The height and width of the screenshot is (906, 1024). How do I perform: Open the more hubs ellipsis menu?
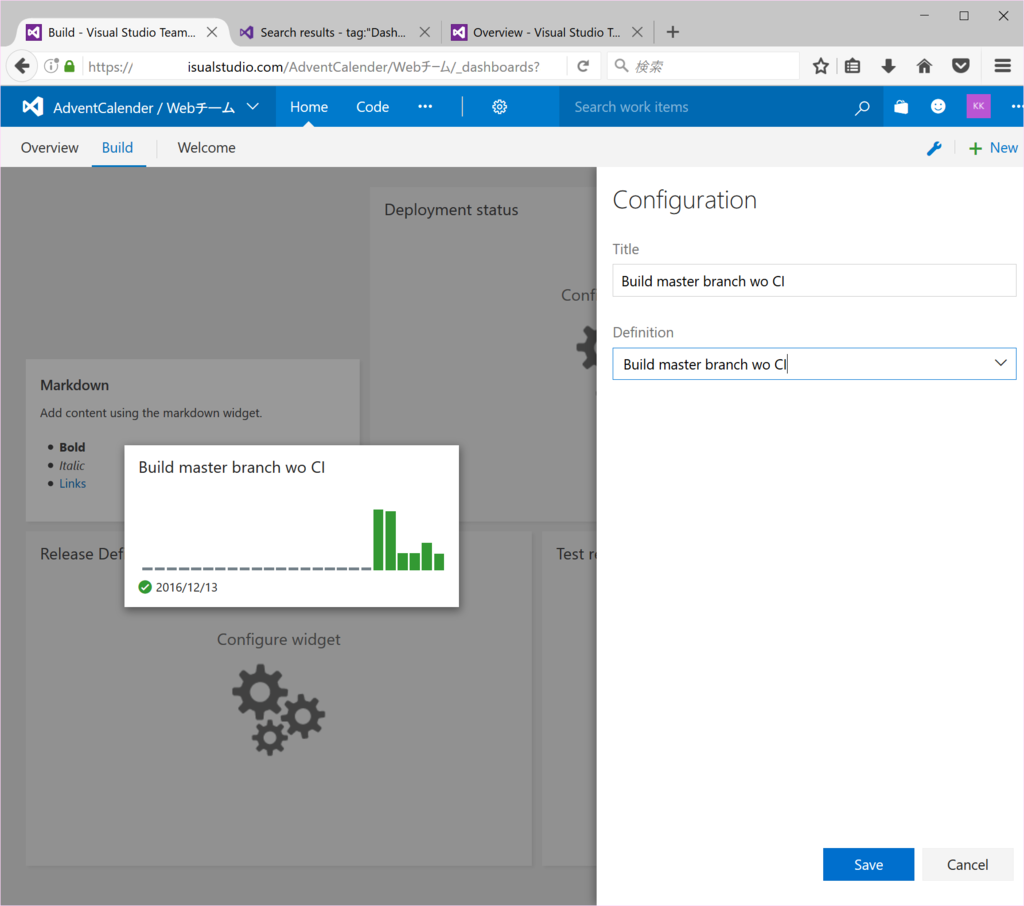tap(425, 106)
